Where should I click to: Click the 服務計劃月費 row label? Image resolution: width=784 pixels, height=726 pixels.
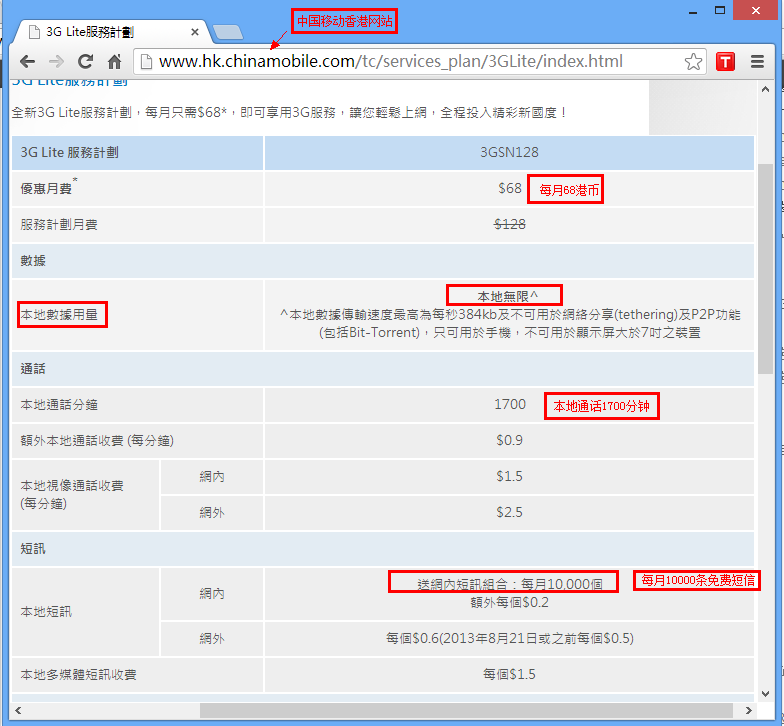tap(59, 224)
